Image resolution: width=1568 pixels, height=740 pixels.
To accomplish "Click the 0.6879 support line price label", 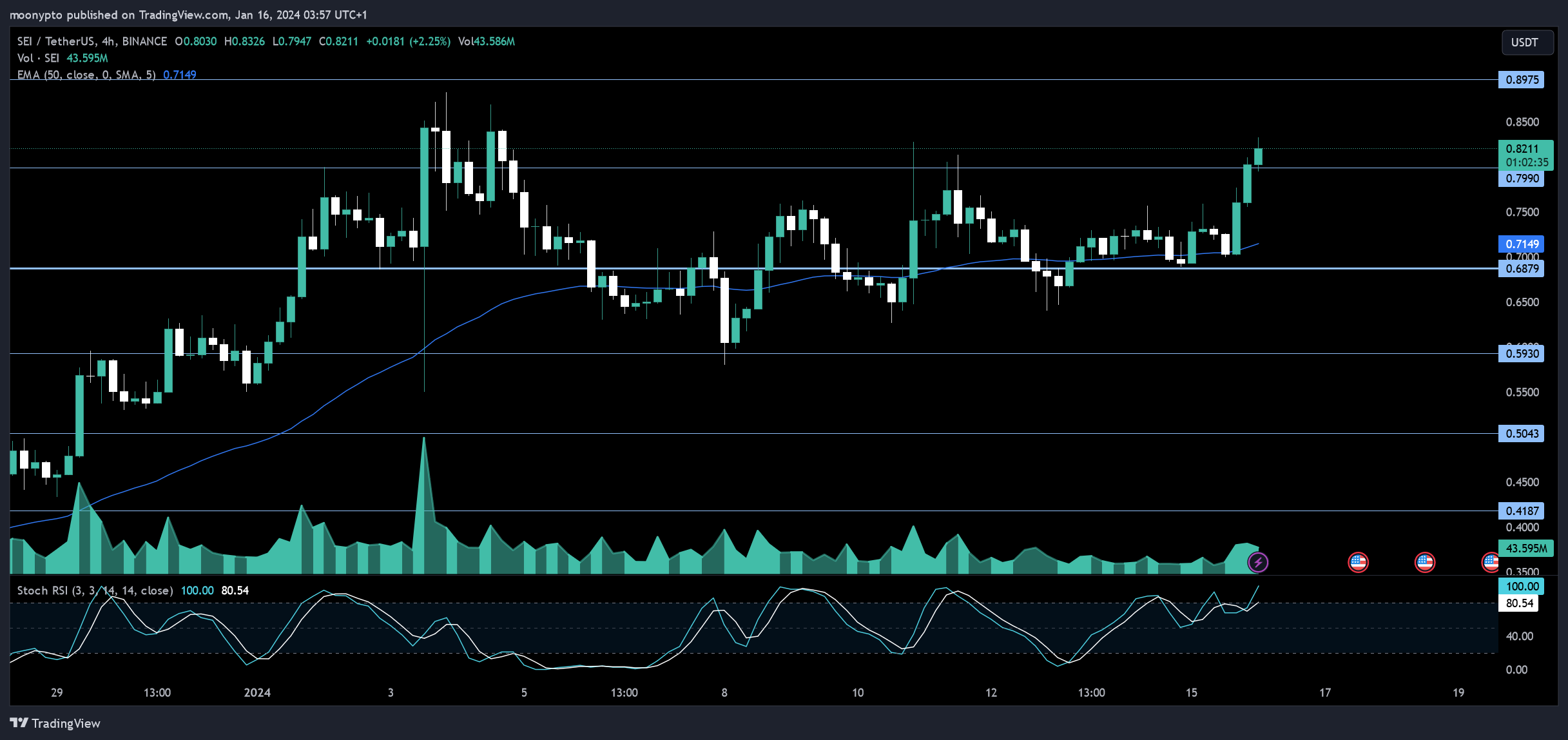I will click(1521, 269).
